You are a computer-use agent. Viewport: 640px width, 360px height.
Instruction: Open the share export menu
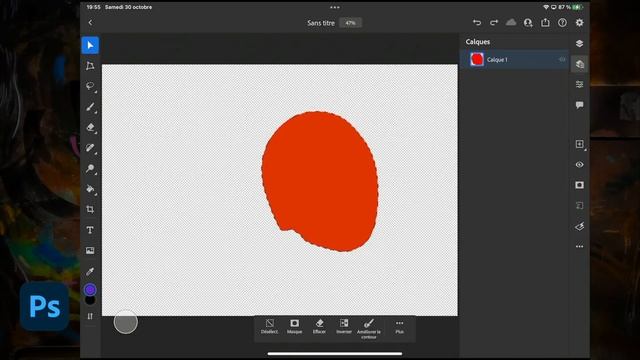(545, 22)
